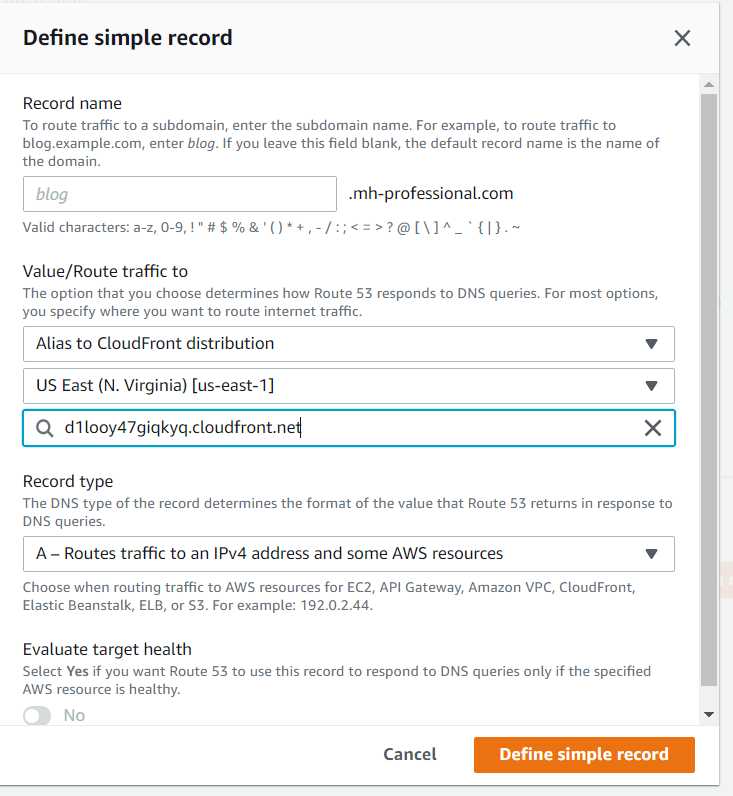Focus the Record name subdomain input
The image size is (733, 796).
pyautogui.click(x=180, y=194)
